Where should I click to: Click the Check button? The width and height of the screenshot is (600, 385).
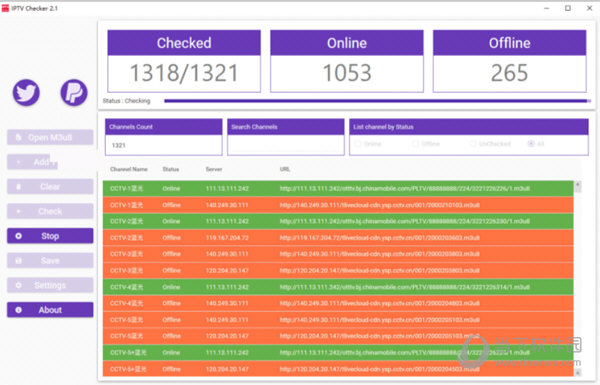coord(50,211)
